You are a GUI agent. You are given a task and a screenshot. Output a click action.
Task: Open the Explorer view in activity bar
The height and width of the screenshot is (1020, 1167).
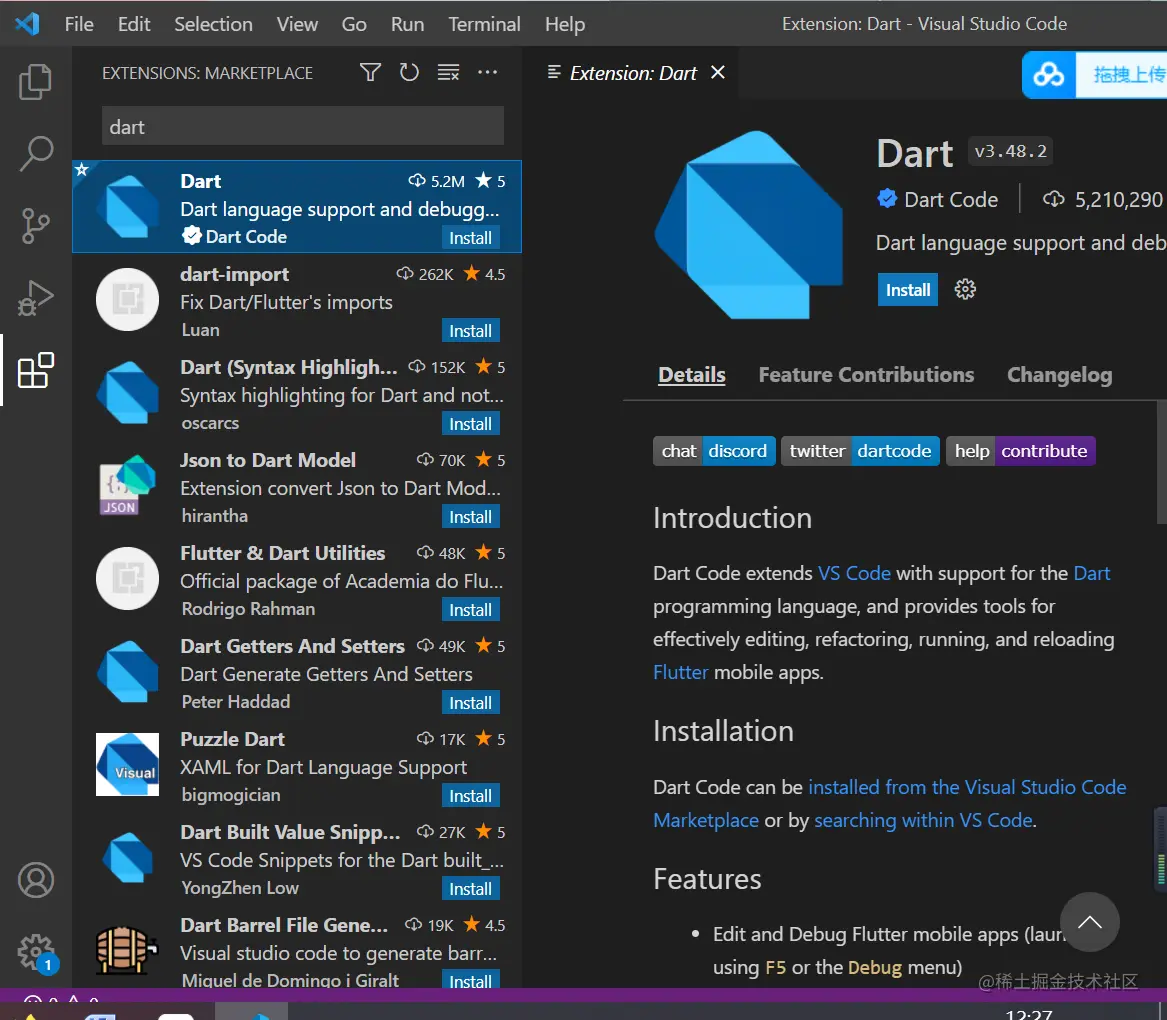click(x=35, y=81)
